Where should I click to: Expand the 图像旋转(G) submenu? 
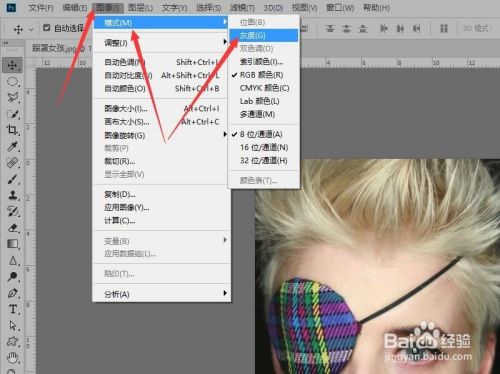pyautogui.click(x=161, y=135)
